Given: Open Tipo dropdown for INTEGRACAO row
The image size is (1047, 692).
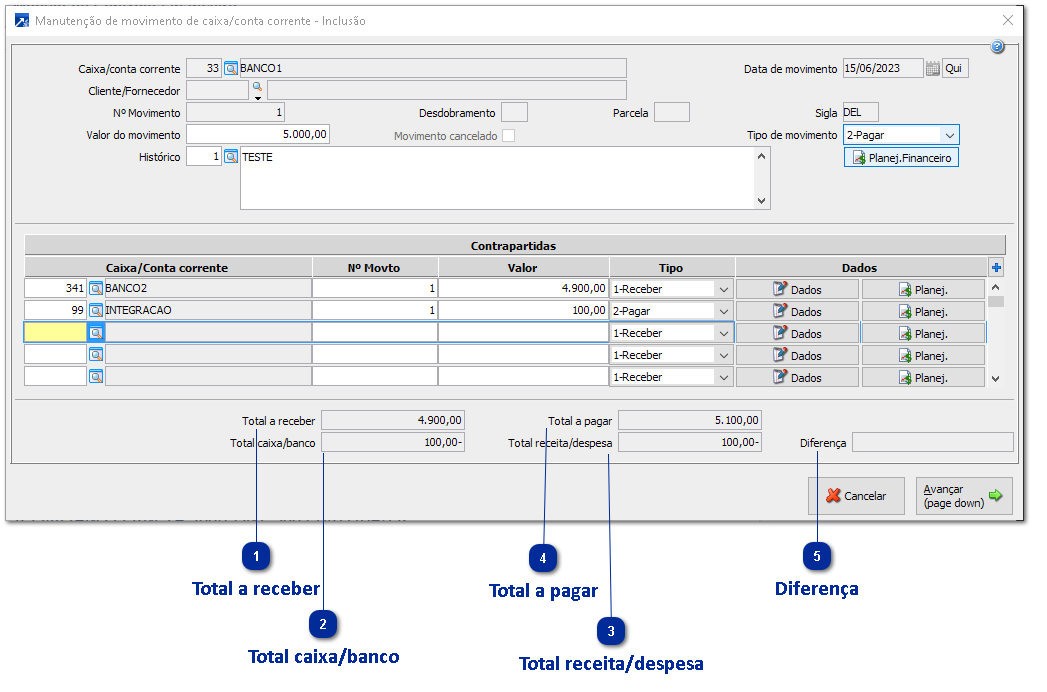Looking at the screenshot, I should click(723, 311).
